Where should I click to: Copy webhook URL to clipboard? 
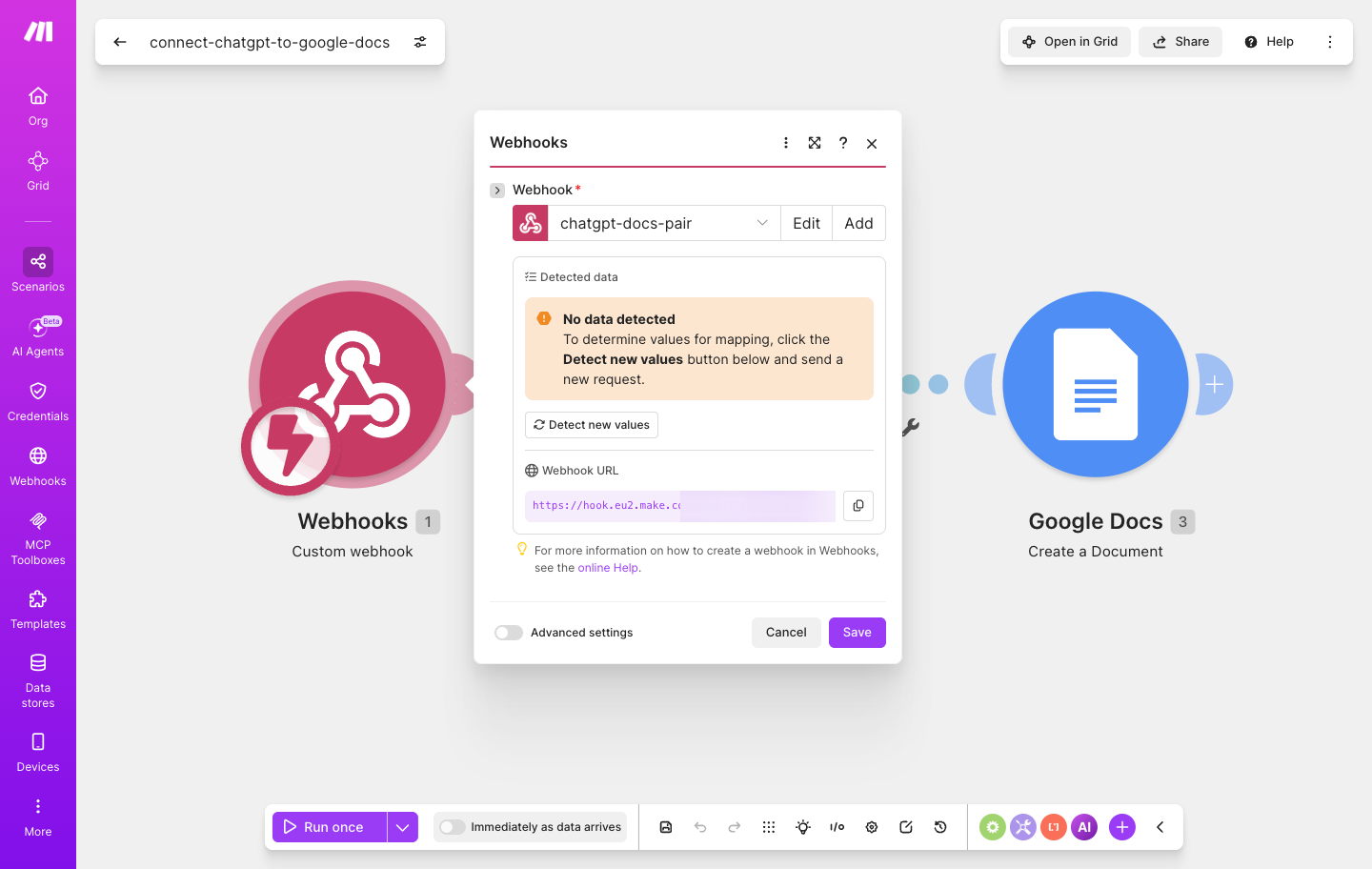(858, 506)
